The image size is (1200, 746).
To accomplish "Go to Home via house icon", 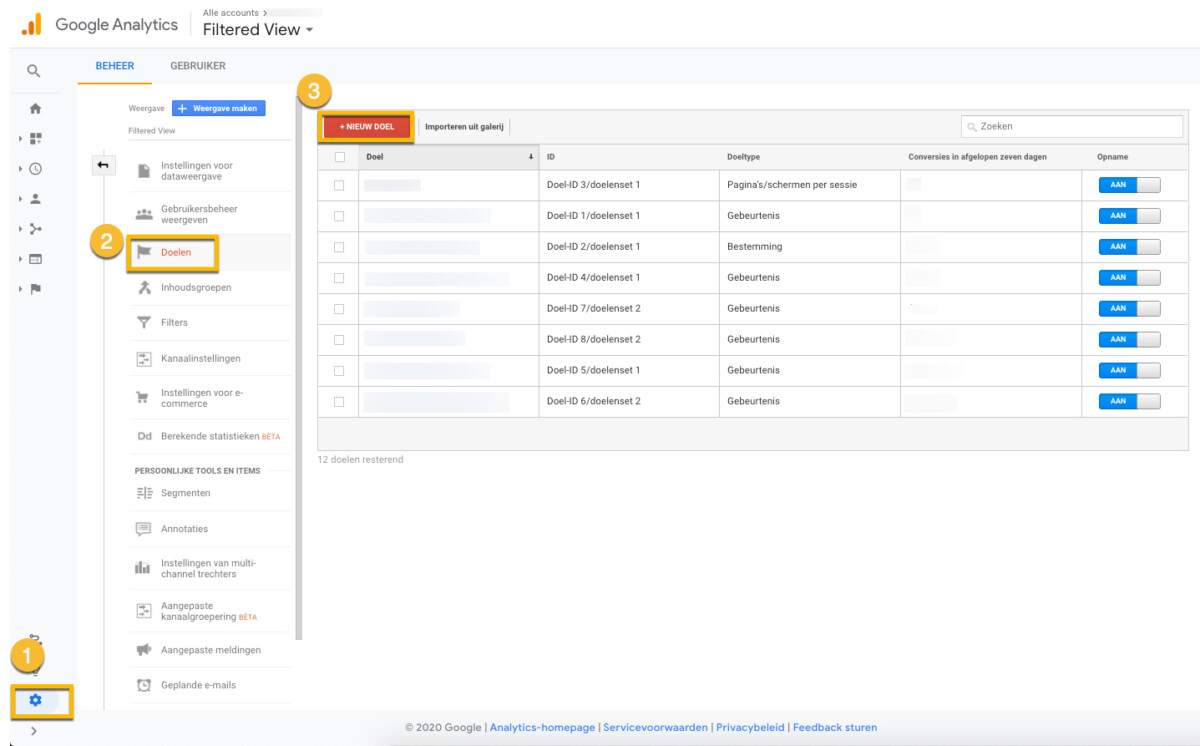I will (x=36, y=108).
